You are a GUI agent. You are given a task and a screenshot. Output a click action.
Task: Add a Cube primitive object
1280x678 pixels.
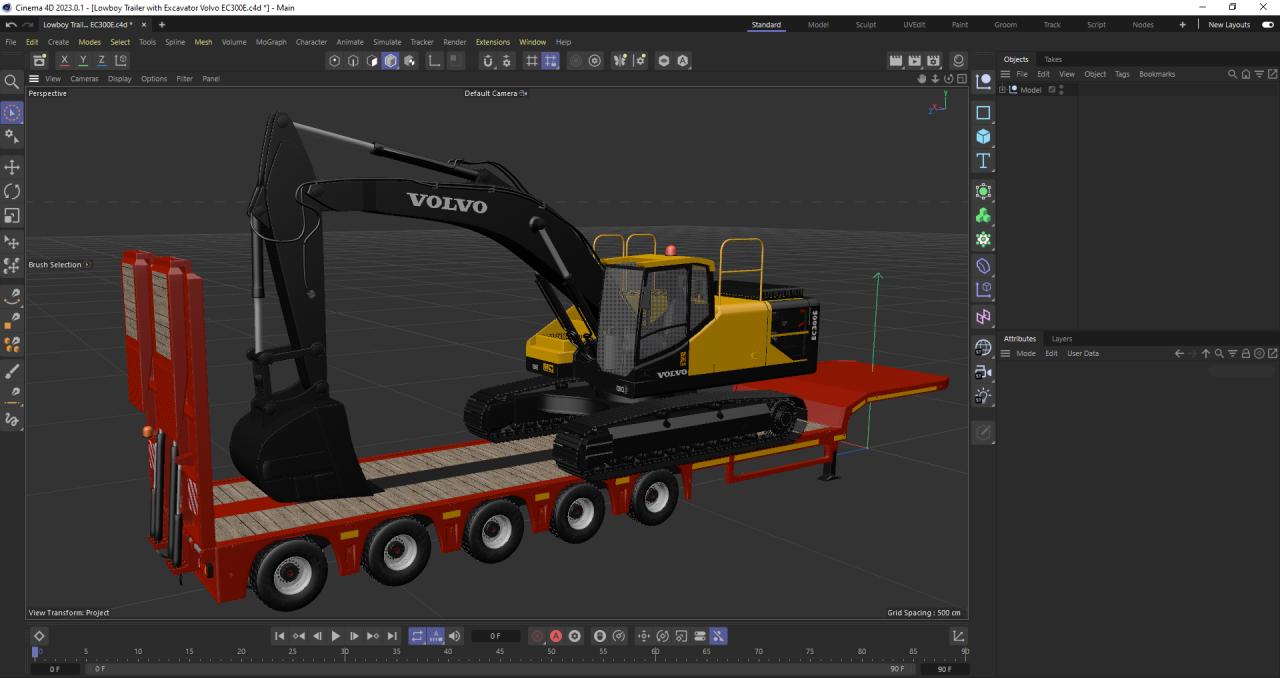(983, 137)
